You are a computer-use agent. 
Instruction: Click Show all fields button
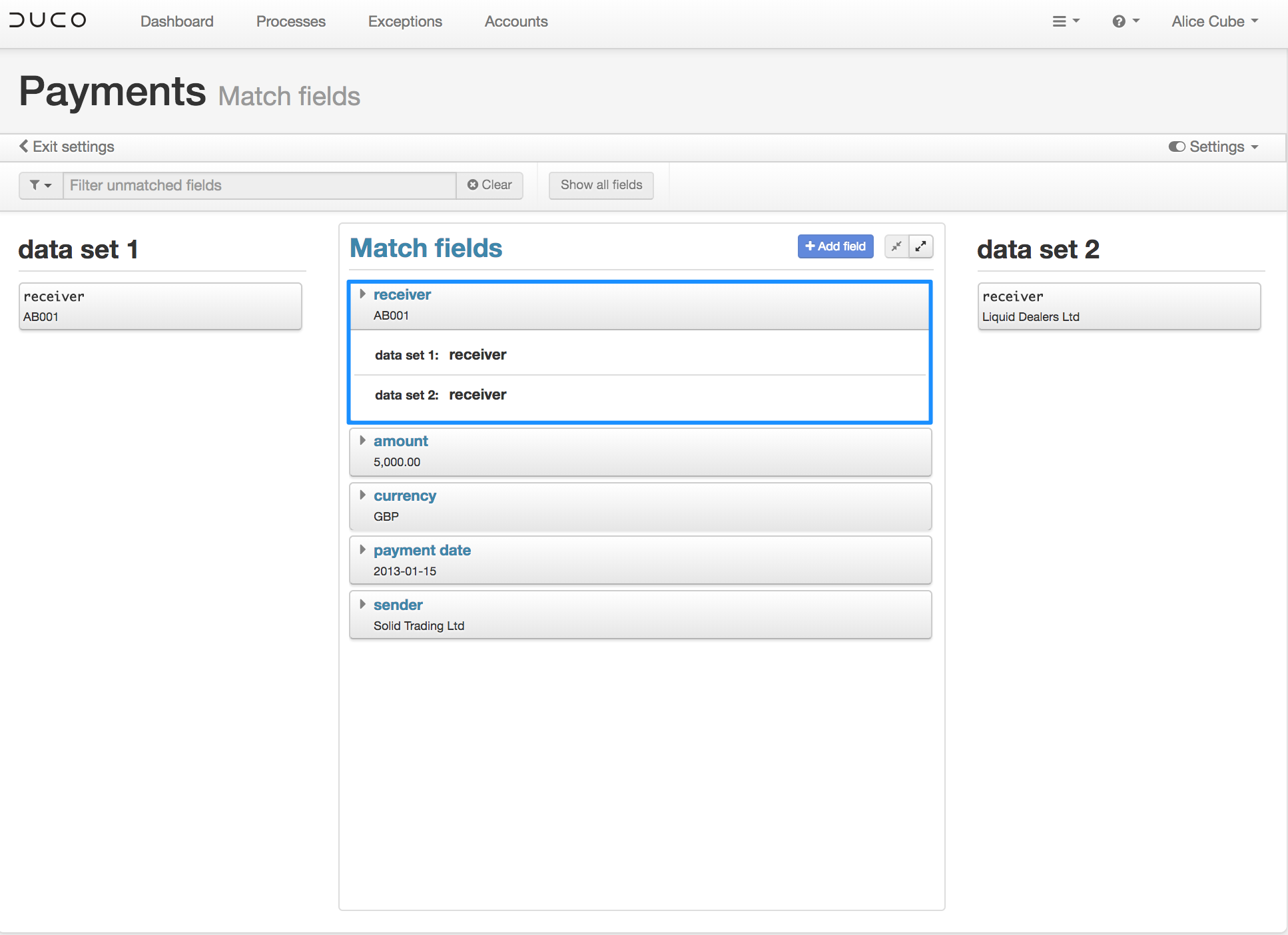tap(601, 185)
